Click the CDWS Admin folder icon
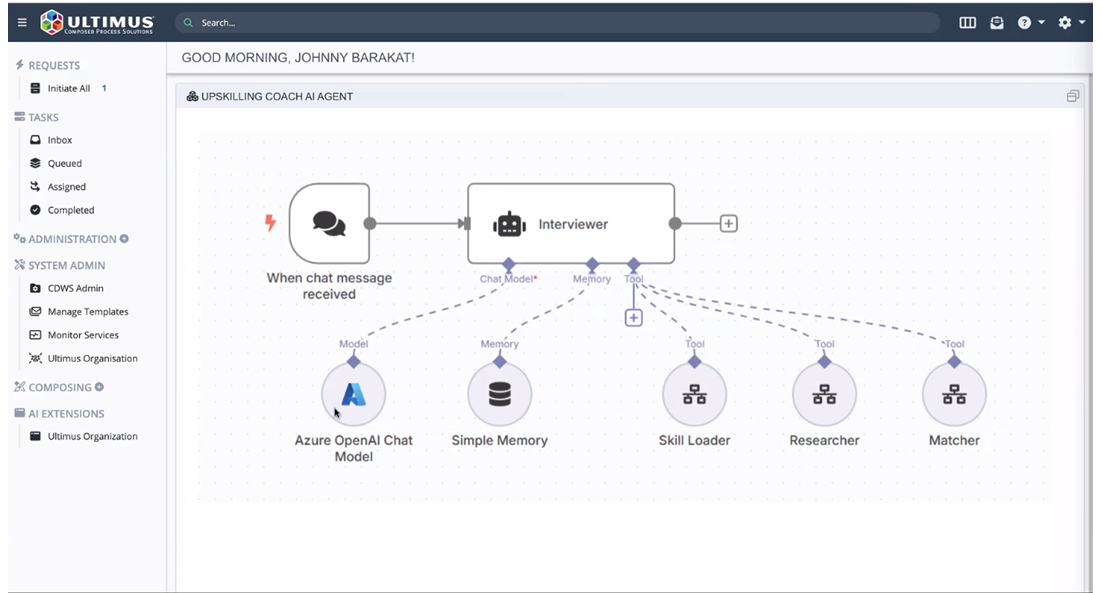1102x593 pixels. pyautogui.click(x=35, y=288)
